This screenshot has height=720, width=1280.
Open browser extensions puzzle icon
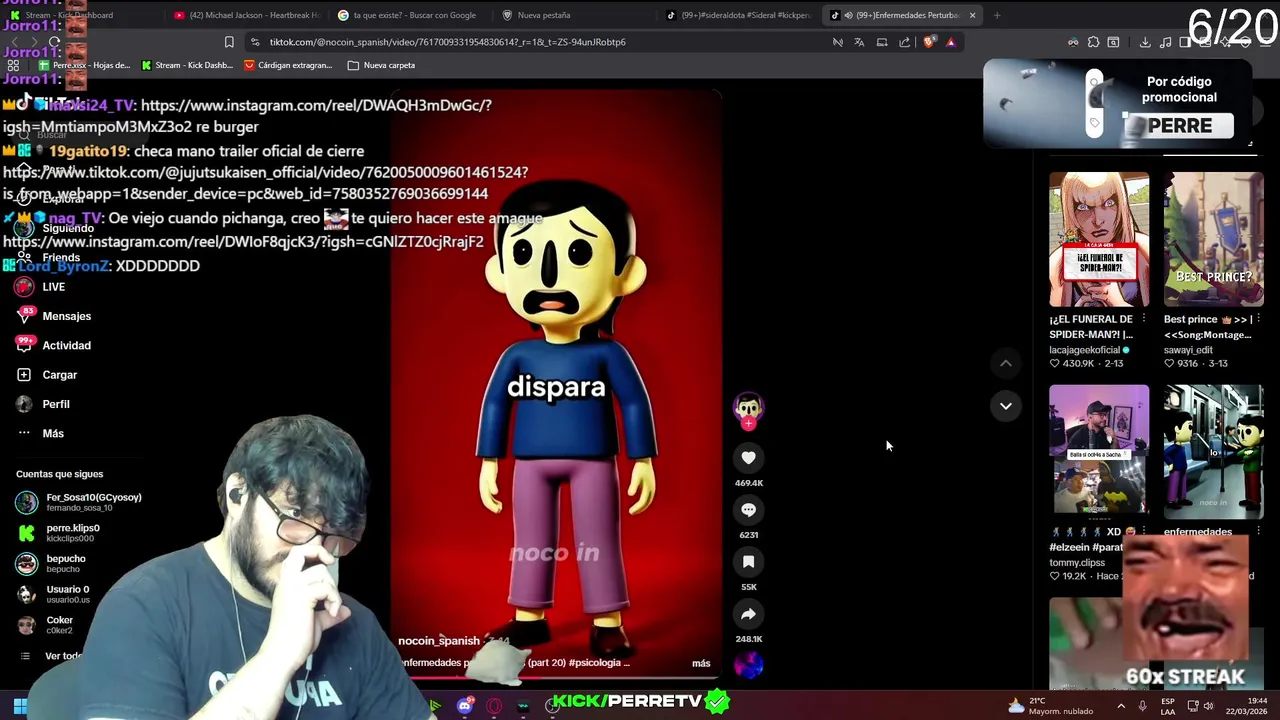[x=1093, y=42]
